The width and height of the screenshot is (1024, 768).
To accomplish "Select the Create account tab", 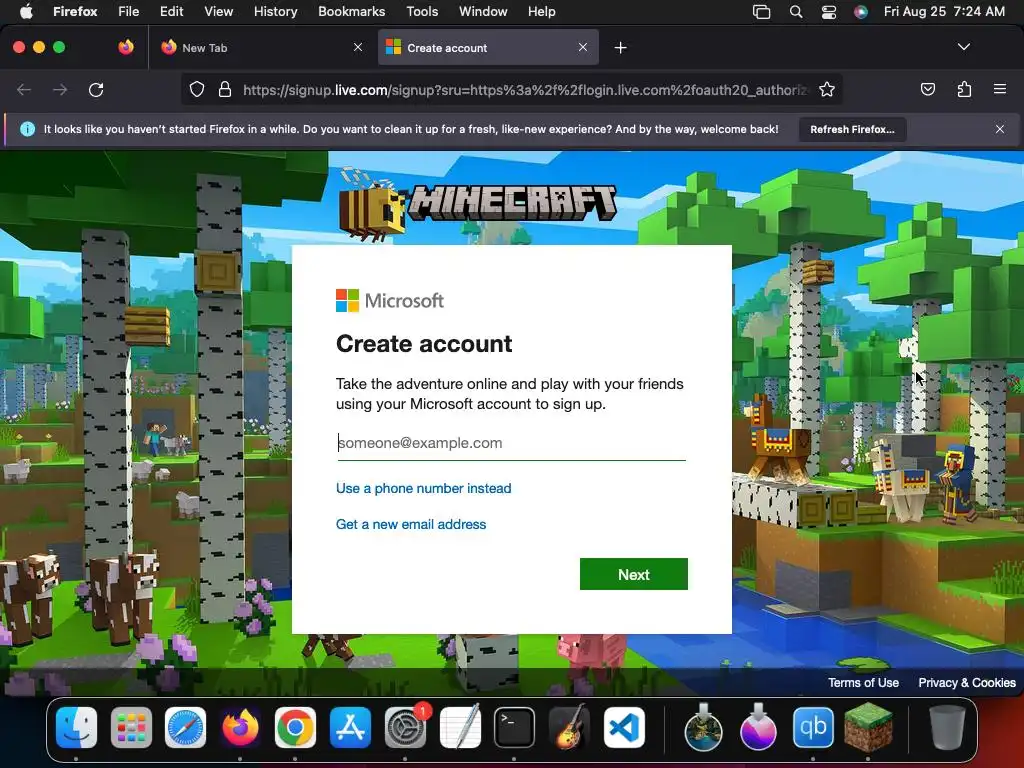I will tap(488, 48).
